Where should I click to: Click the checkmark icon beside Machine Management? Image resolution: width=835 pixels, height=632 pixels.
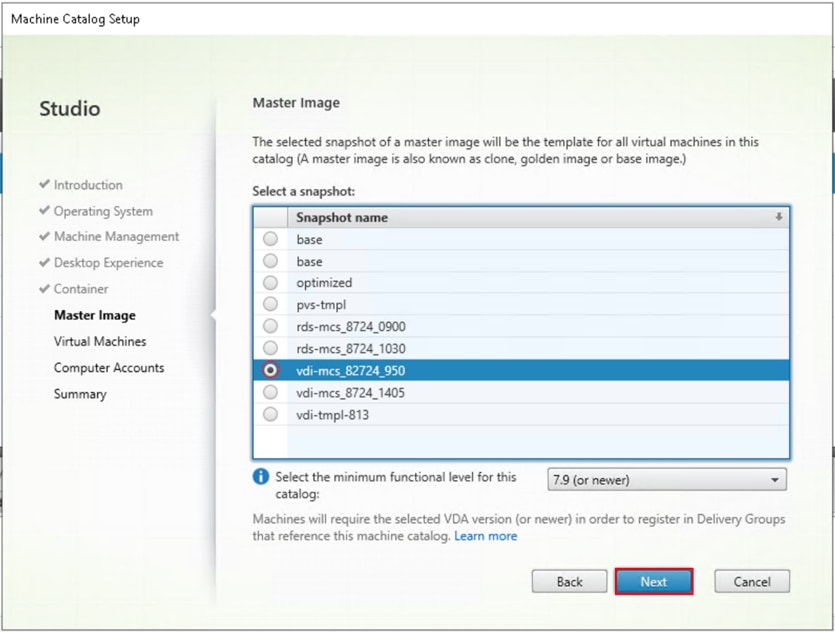click(45, 236)
